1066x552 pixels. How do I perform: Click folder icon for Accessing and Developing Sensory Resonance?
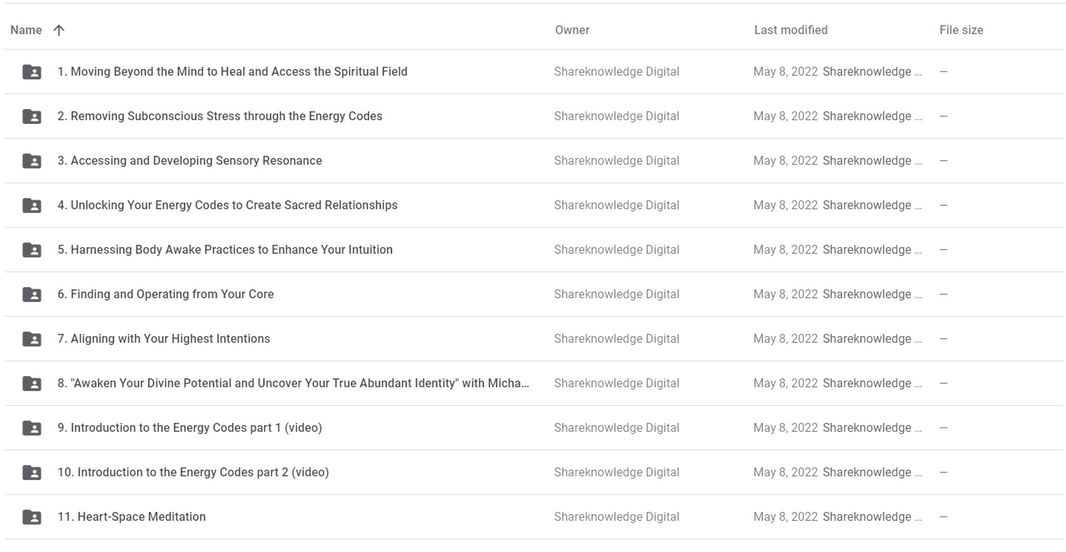32,161
